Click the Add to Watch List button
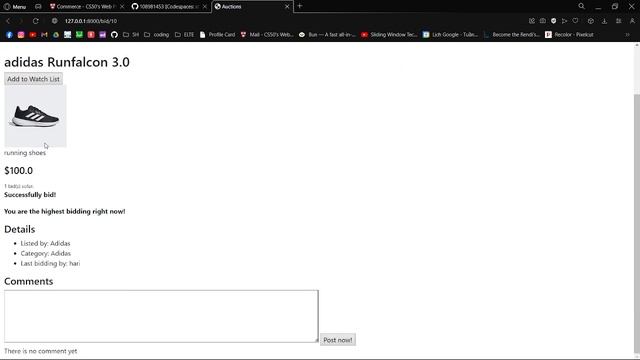This screenshot has width=640, height=360. [33, 79]
